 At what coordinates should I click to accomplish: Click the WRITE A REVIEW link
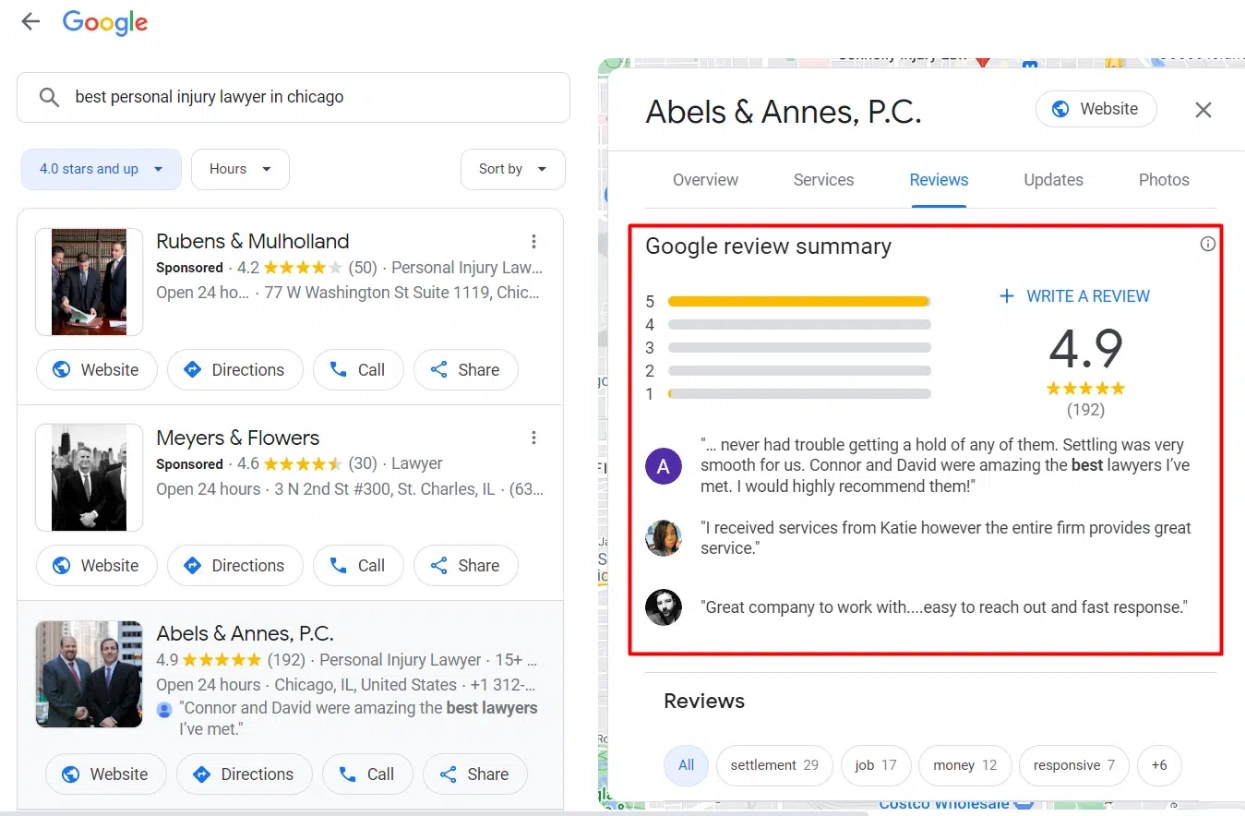pyautogui.click(x=1075, y=296)
